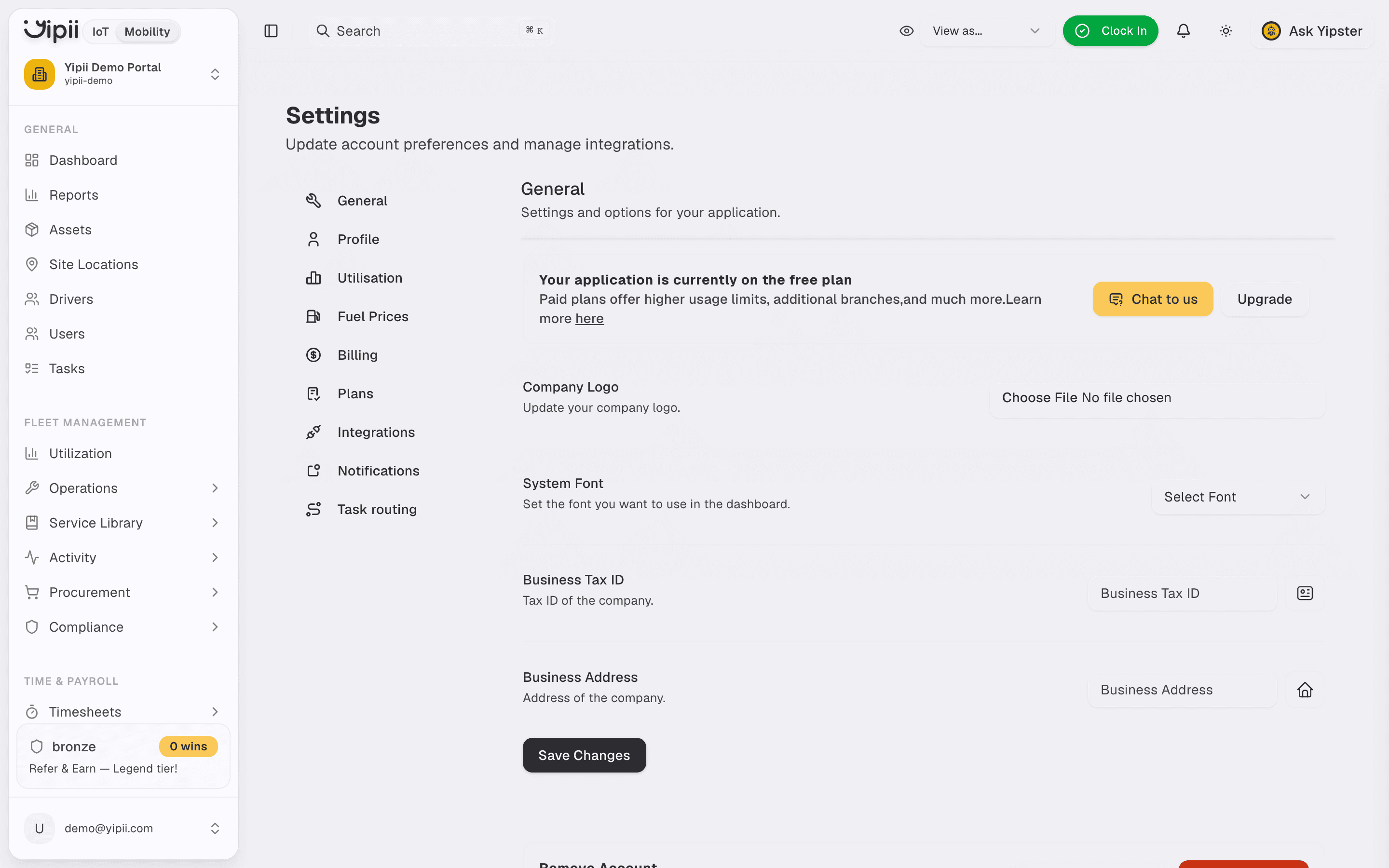Select the Notifications settings tab
Screen dimensions: 1389x868
pyautogui.click(x=378, y=471)
